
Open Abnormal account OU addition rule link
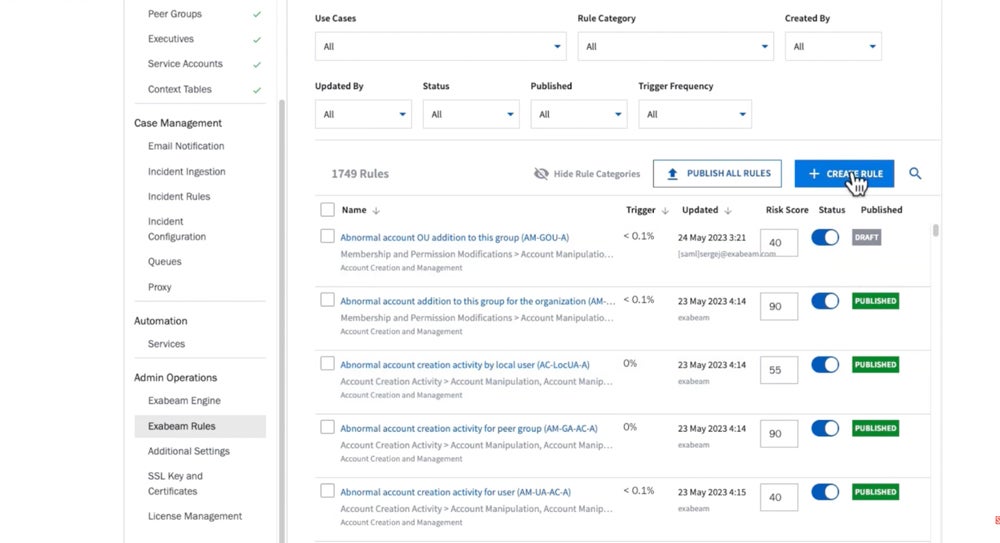coord(455,237)
